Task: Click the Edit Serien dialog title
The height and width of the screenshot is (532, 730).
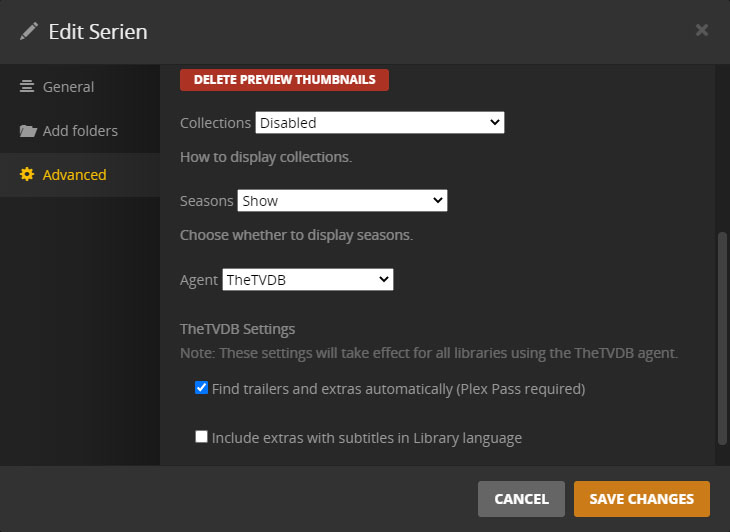Action: tap(98, 31)
